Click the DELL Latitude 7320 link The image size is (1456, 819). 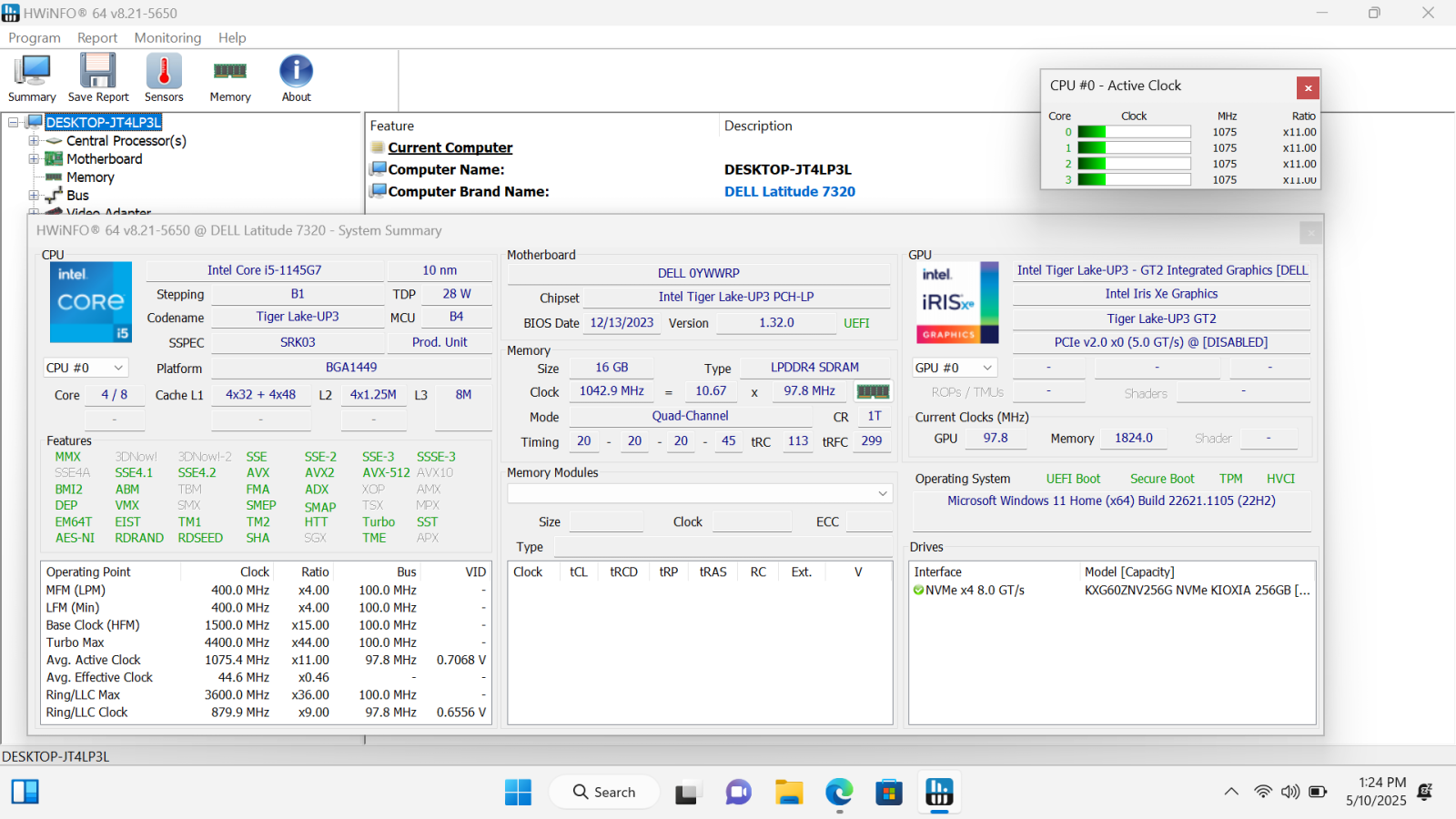tap(789, 192)
